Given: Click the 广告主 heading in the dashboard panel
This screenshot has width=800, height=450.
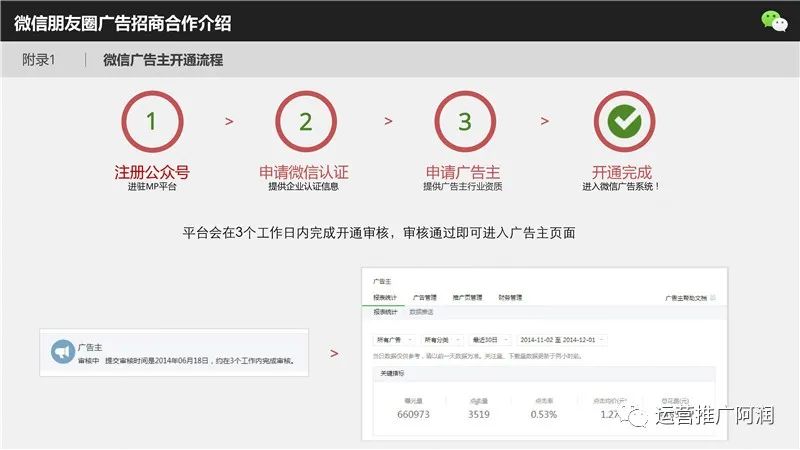Looking at the screenshot, I should click(x=382, y=281).
